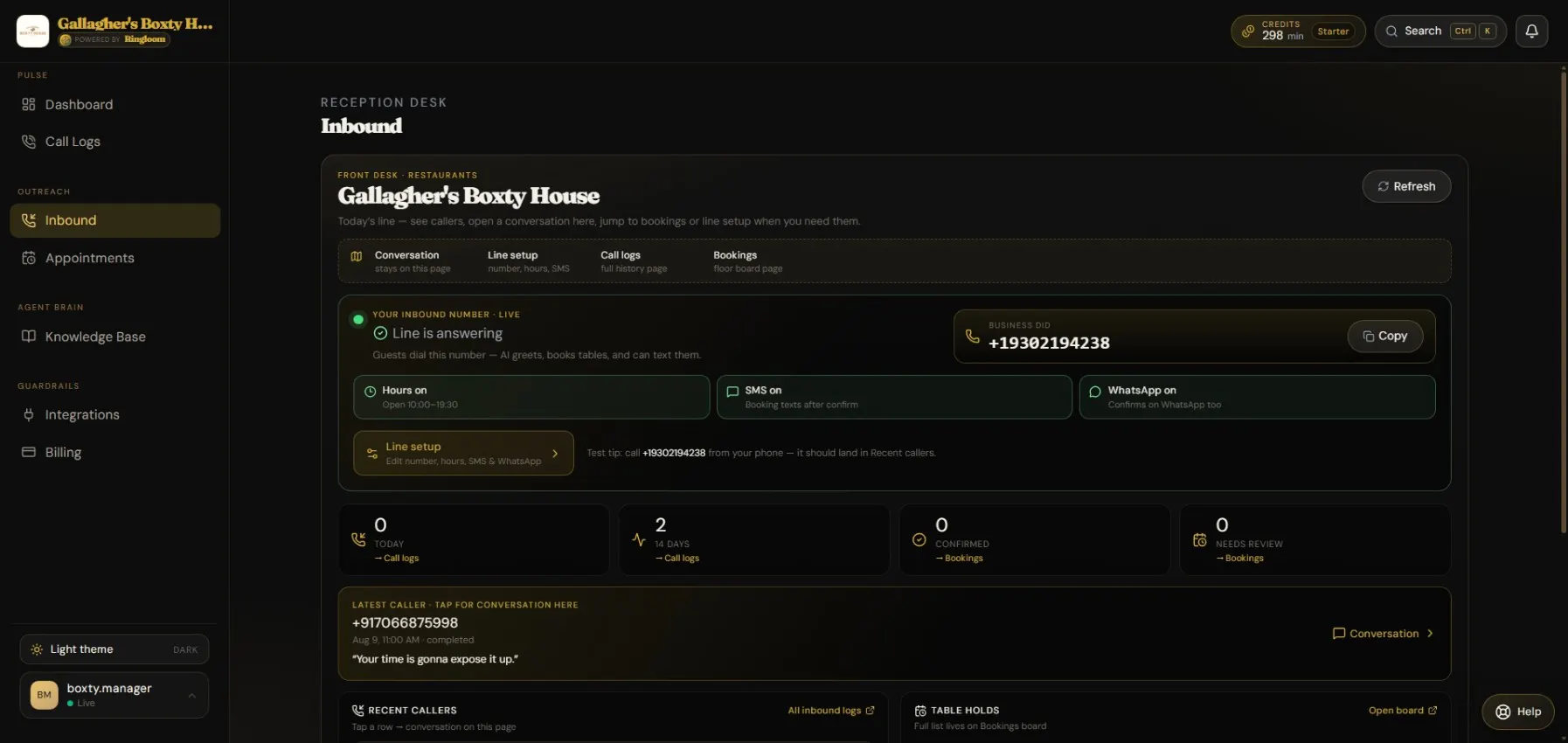This screenshot has height=743, width=1568.
Task: Click the clock icon in Hours on
Action: pyautogui.click(x=370, y=392)
